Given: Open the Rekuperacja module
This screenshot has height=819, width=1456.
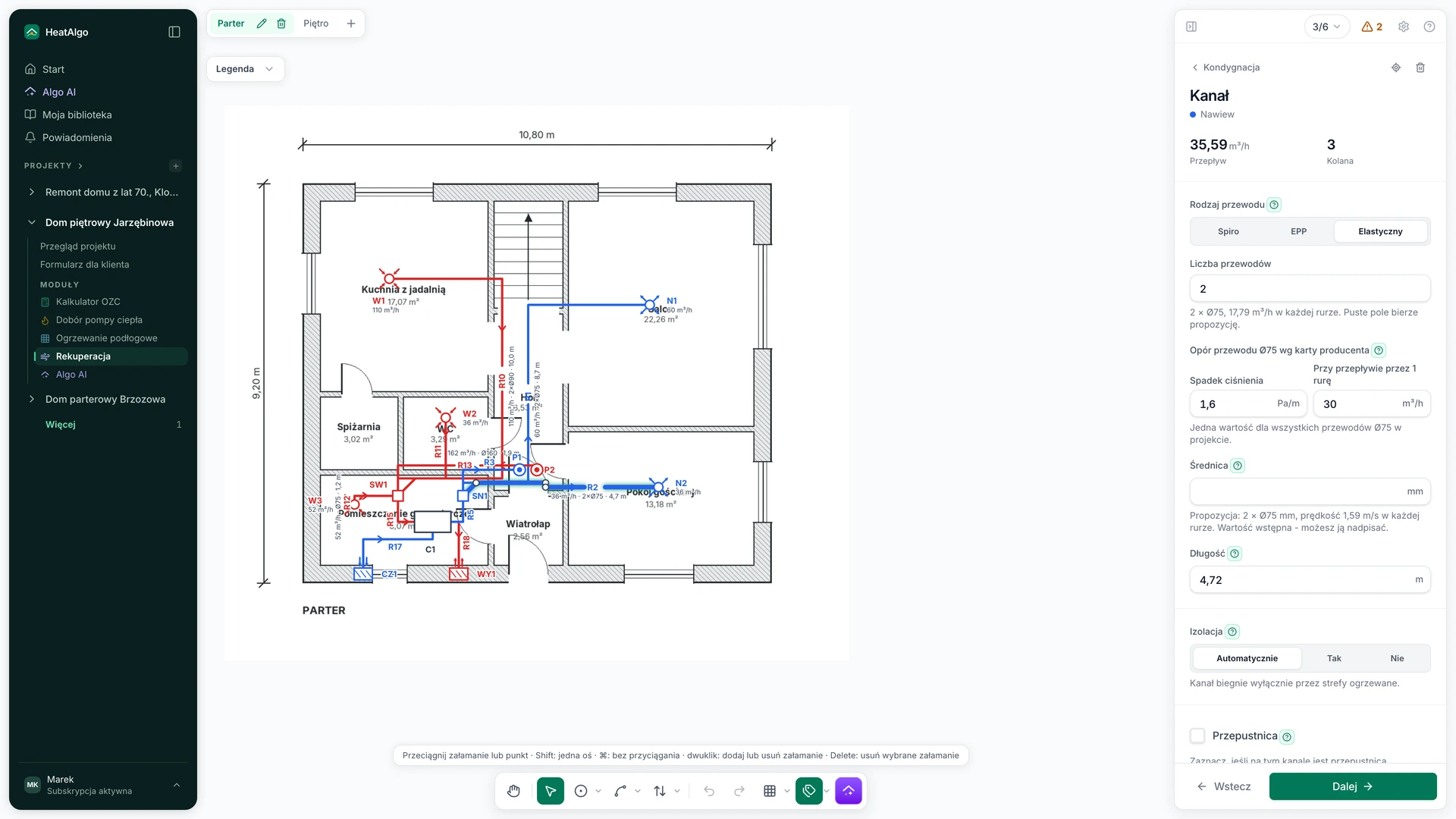Looking at the screenshot, I should tap(111, 356).
